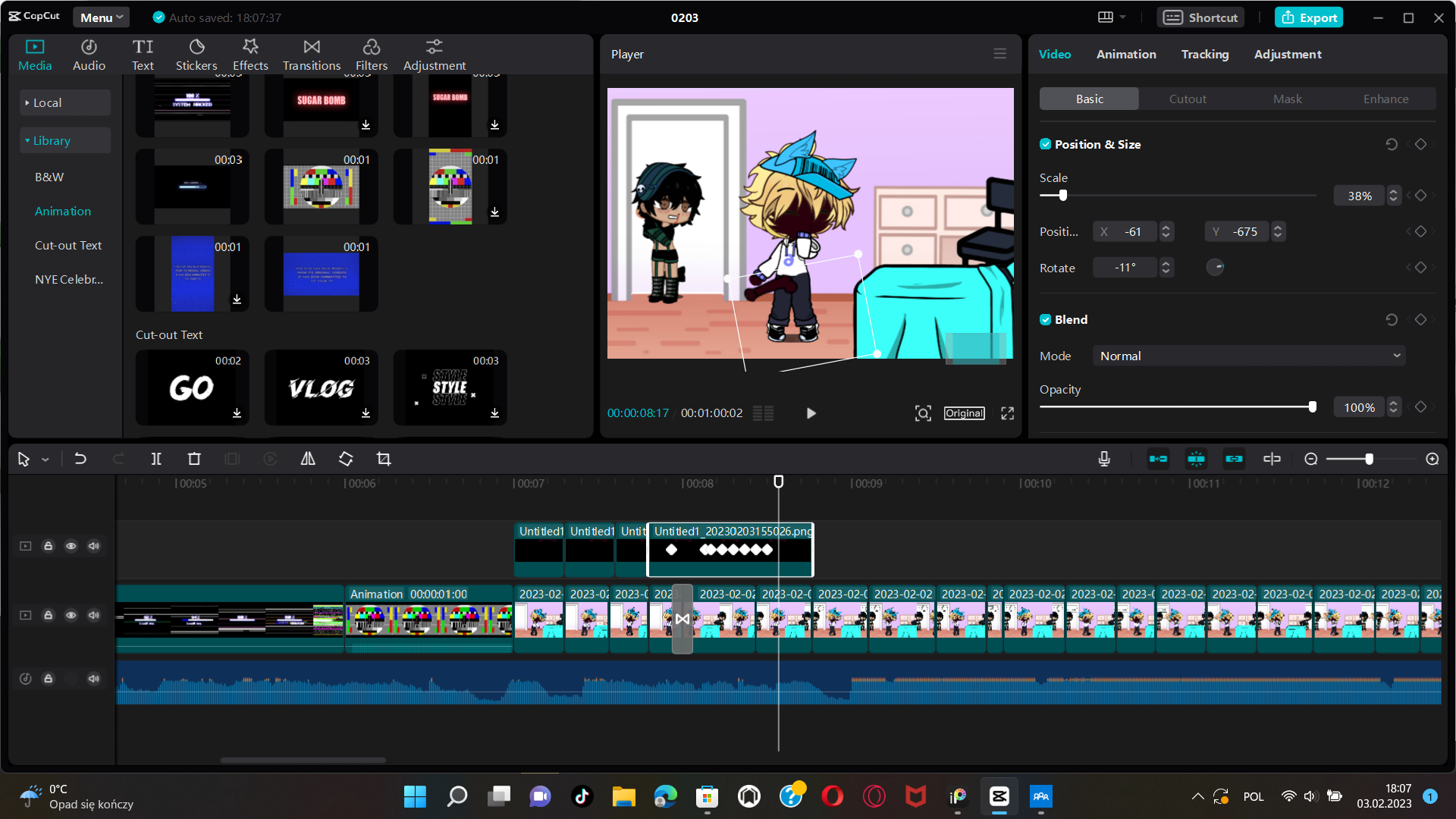
Task: Select the VLOG cut-out text thumbnail
Action: [321, 388]
